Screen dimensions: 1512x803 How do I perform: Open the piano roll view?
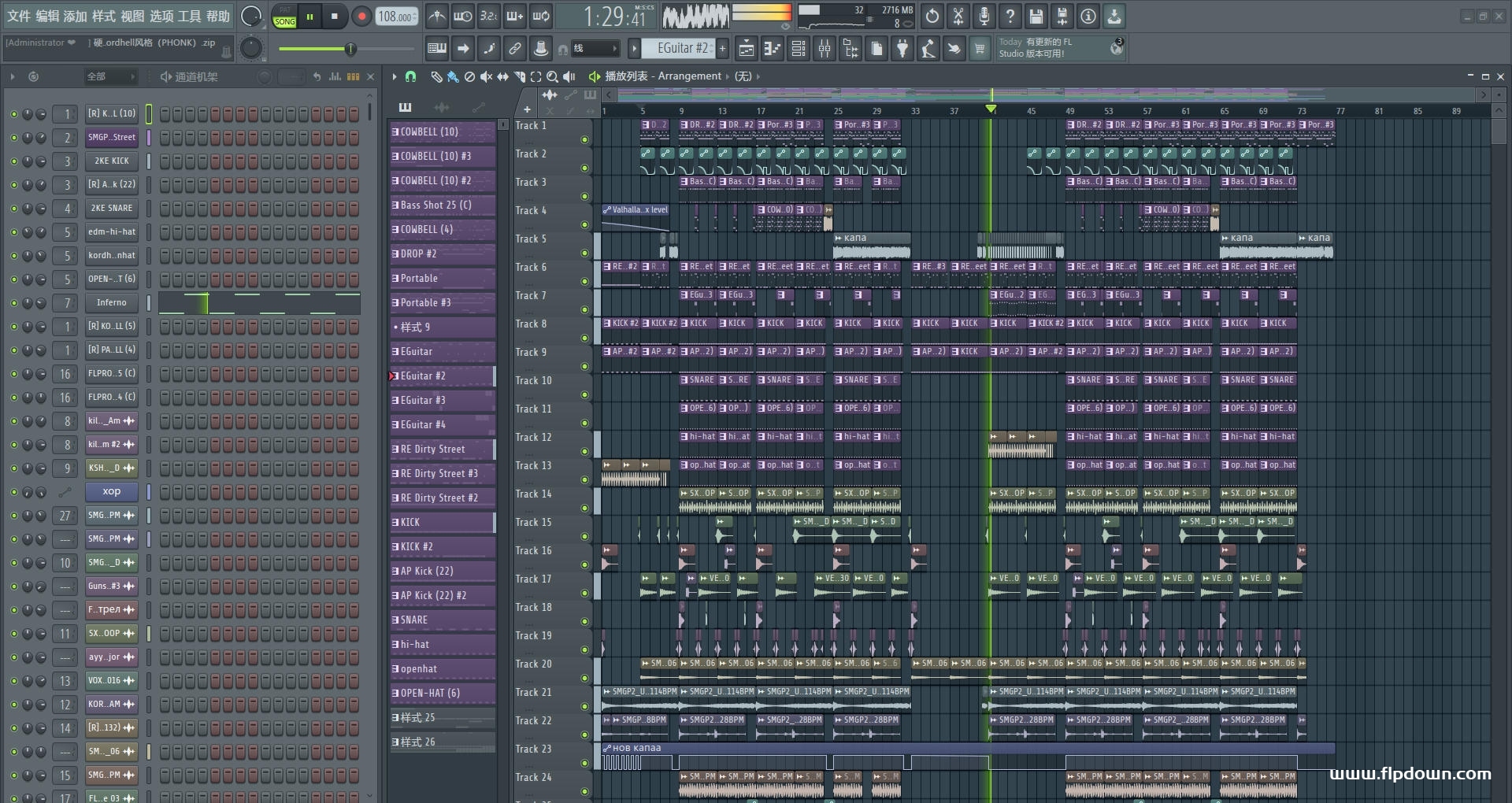[772, 50]
